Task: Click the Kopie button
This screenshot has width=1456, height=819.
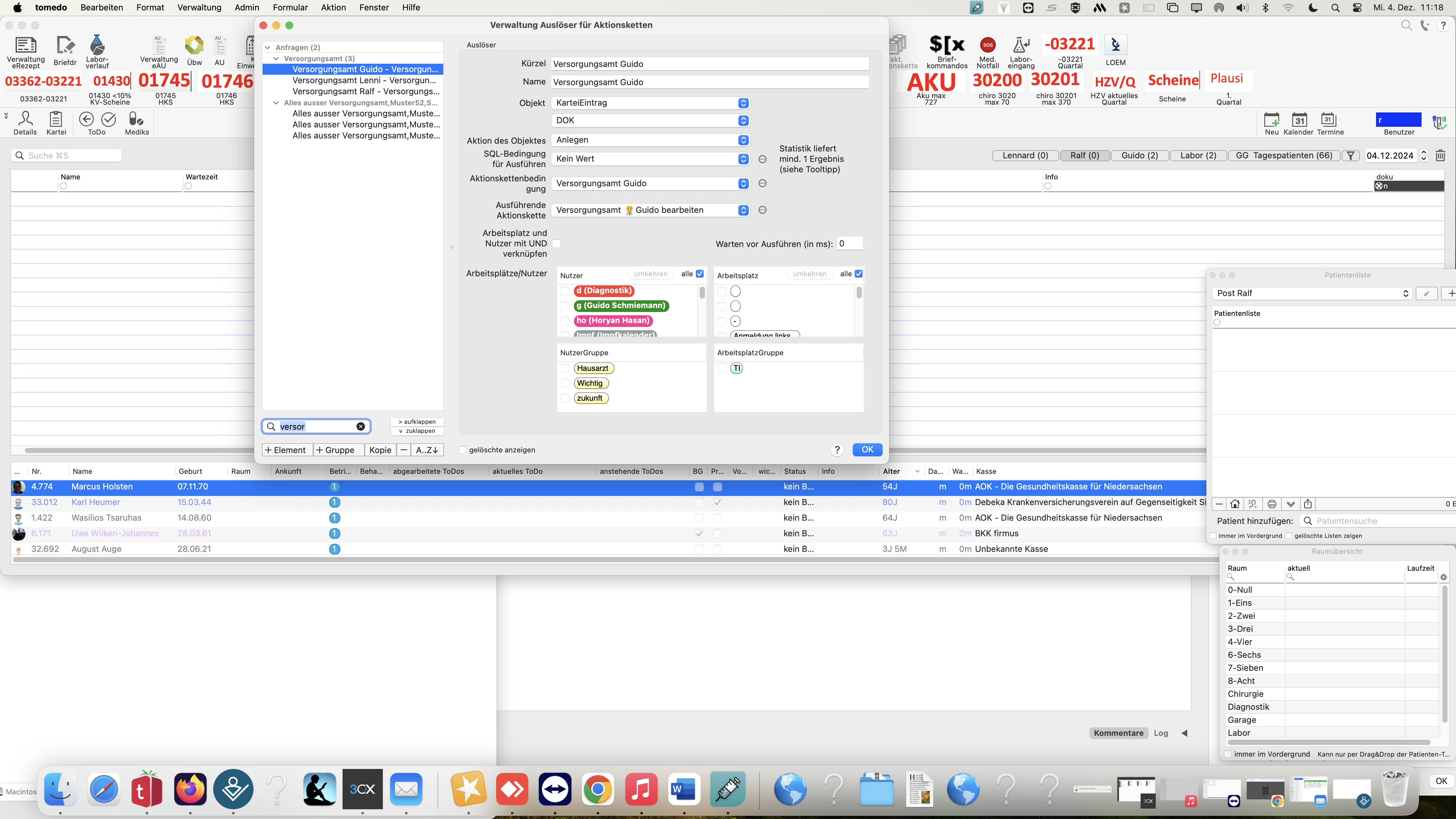Action: [380, 450]
